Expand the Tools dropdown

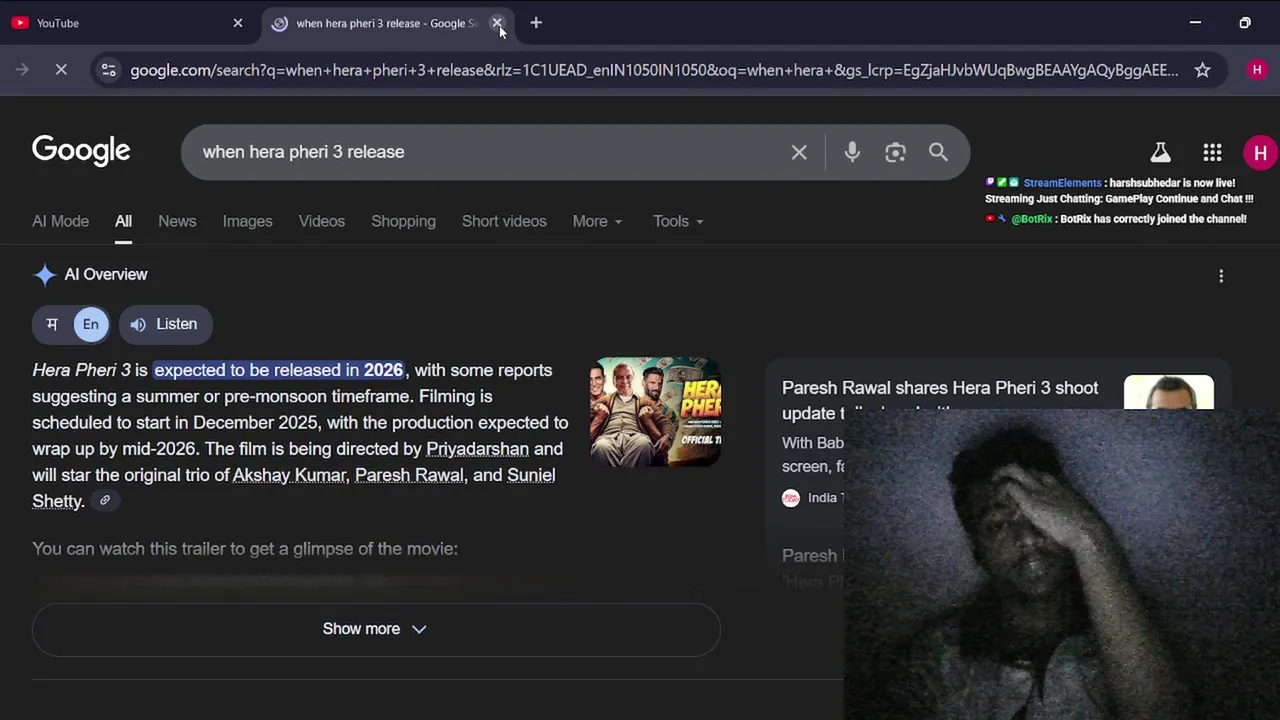click(x=678, y=221)
